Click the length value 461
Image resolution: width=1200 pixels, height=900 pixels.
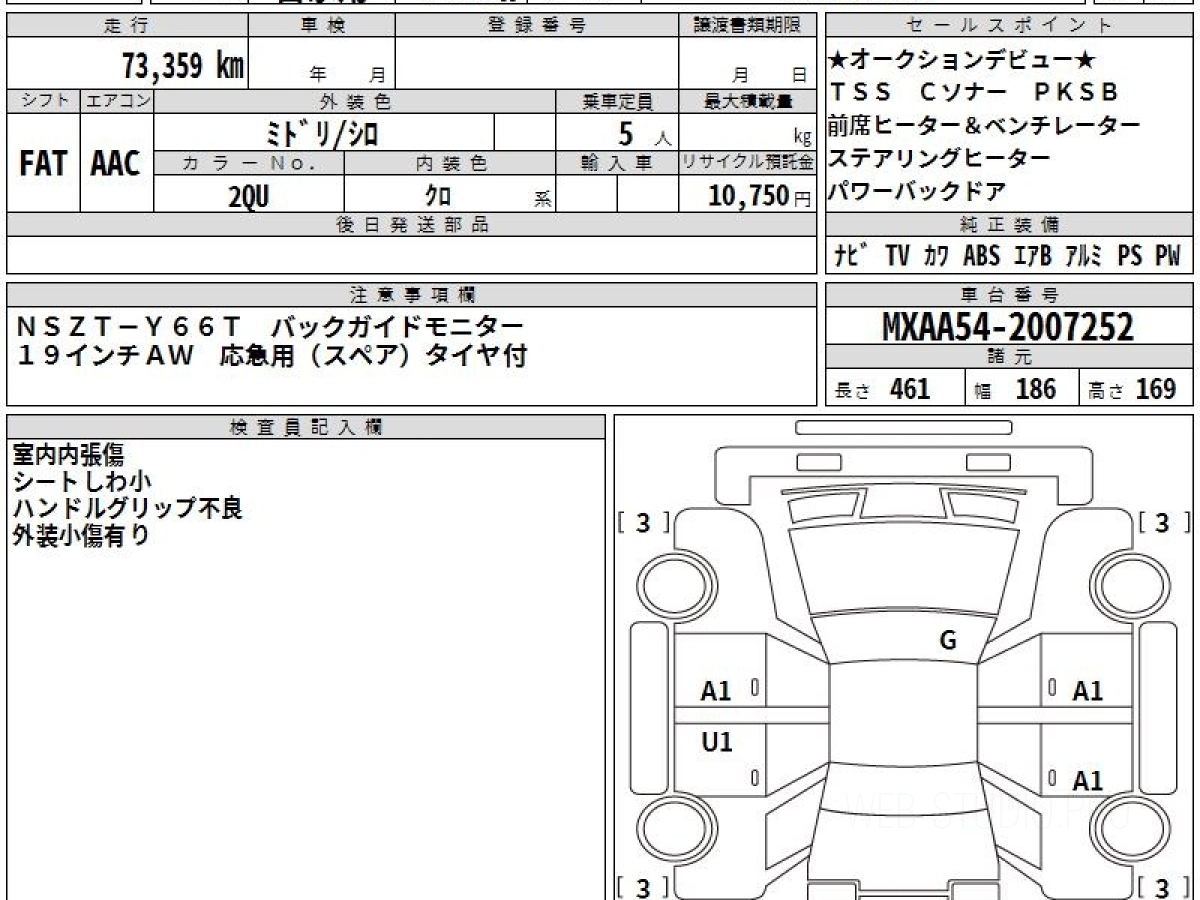910,389
